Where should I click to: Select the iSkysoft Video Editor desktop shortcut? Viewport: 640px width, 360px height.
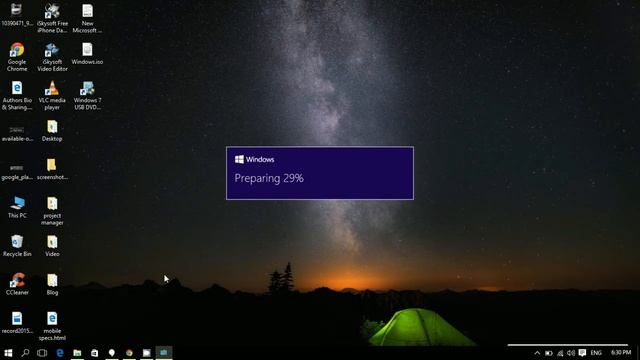[52, 57]
